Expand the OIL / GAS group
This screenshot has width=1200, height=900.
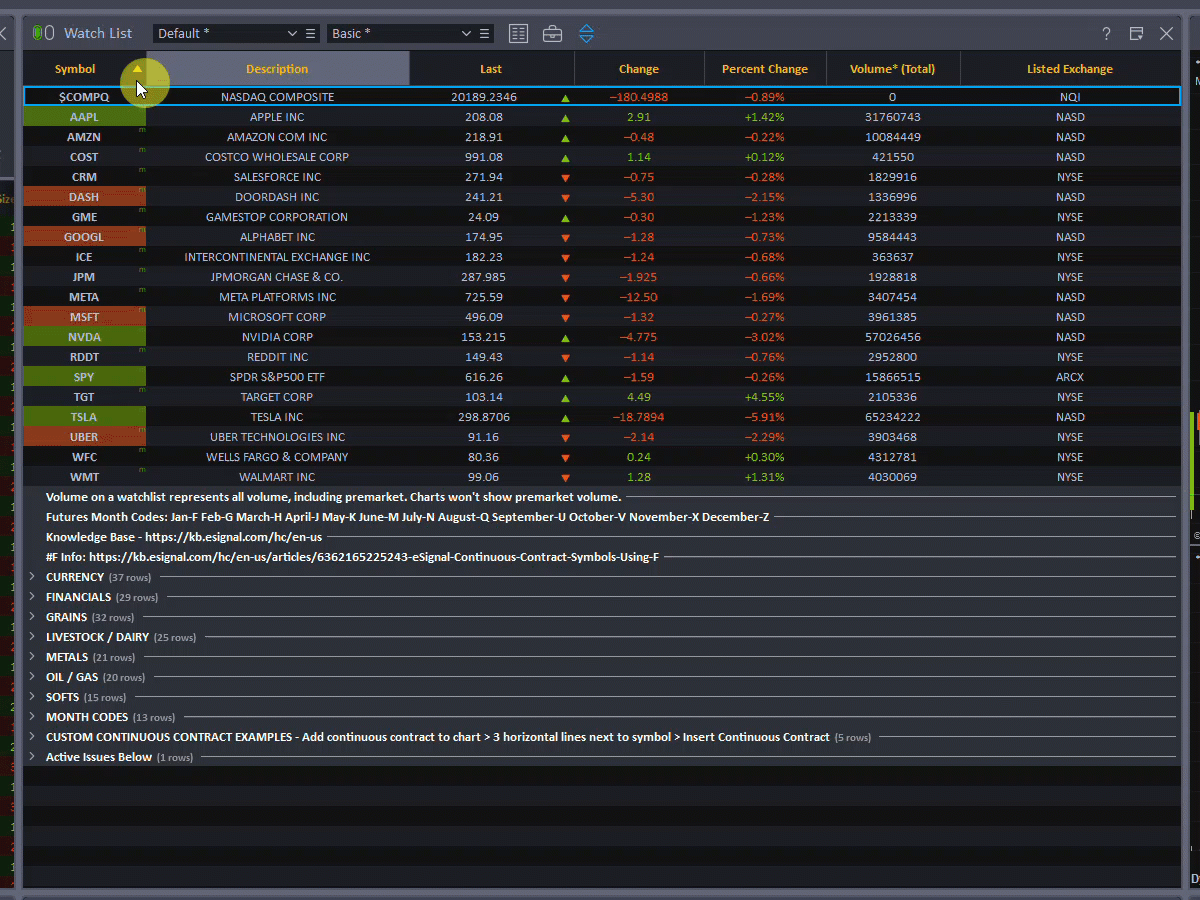(x=33, y=677)
